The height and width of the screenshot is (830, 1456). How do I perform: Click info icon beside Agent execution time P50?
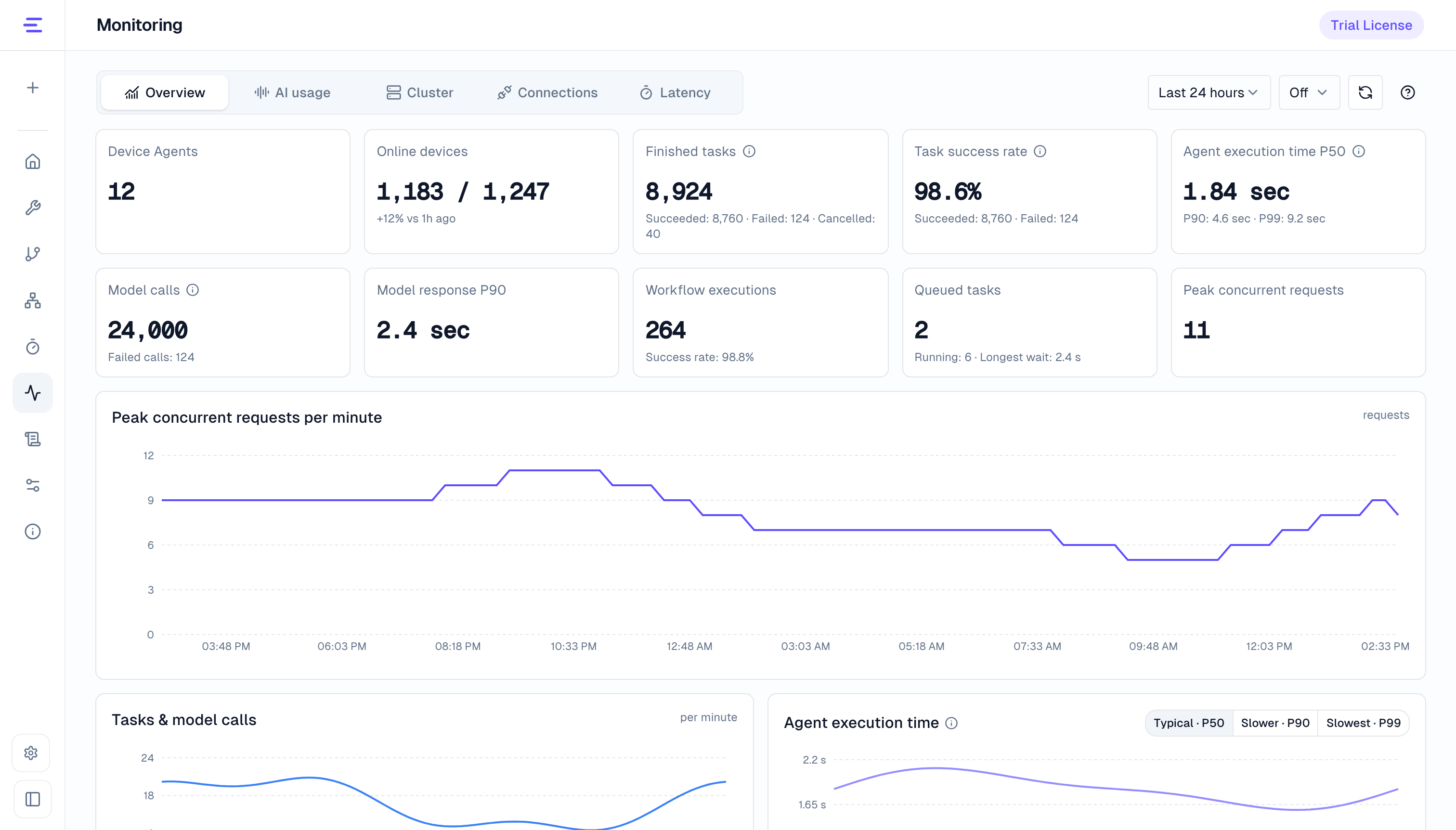(x=1359, y=151)
